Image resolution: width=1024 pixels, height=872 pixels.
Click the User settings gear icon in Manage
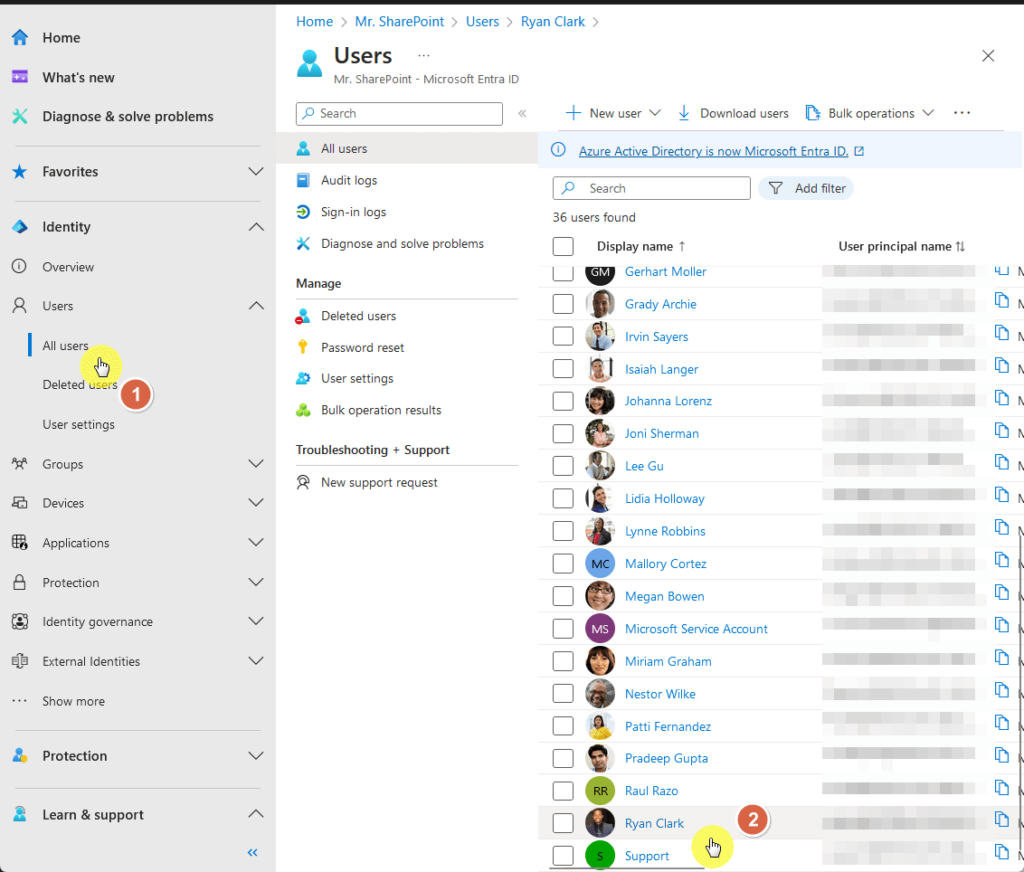(x=303, y=378)
